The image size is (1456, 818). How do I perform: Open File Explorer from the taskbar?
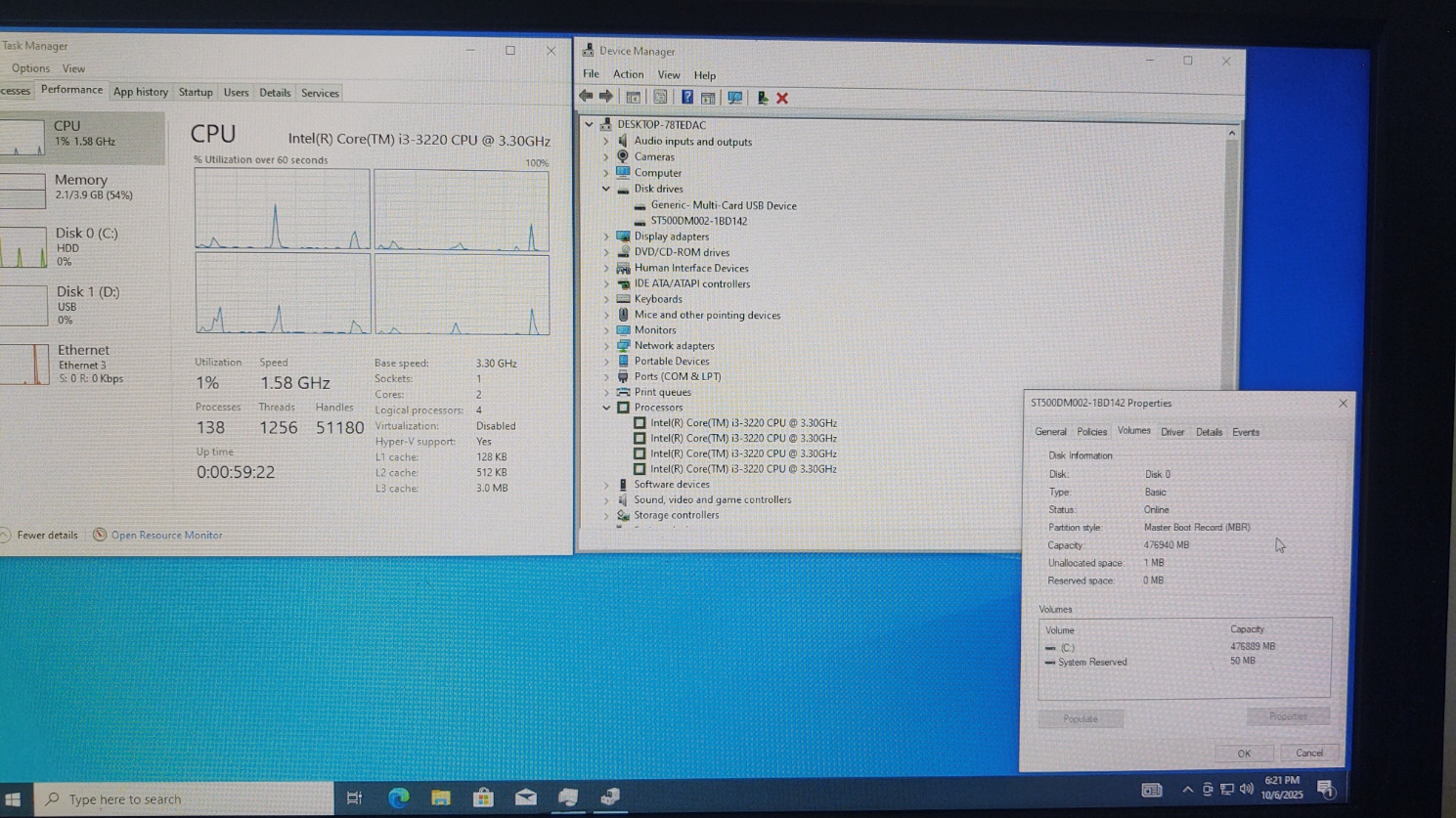click(x=440, y=798)
